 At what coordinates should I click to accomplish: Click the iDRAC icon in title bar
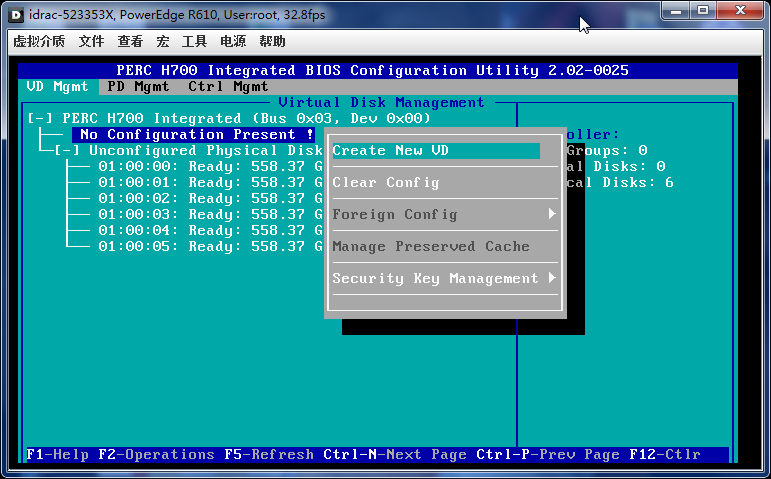click(16, 15)
